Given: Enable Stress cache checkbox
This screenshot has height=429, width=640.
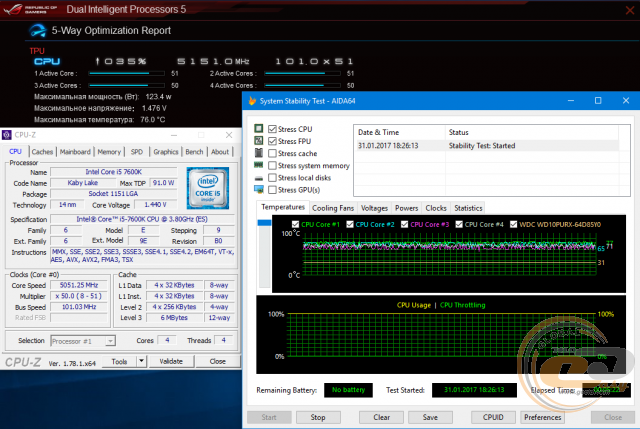Looking at the screenshot, I should (272, 153).
